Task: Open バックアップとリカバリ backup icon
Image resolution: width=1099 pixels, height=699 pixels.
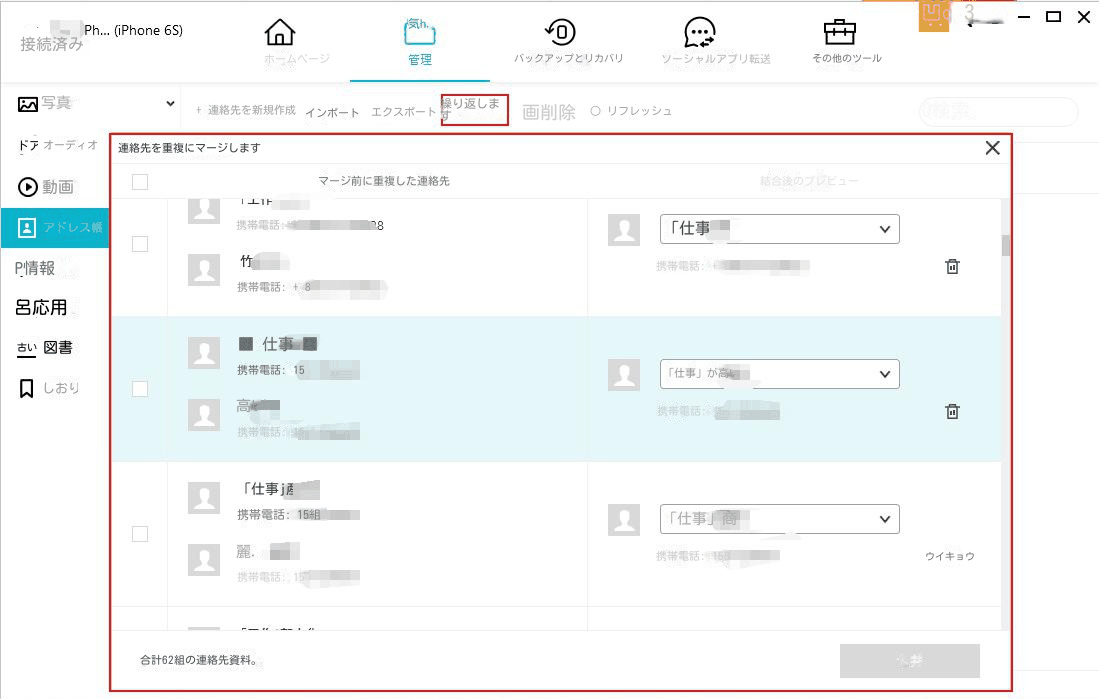Action: click(x=560, y=32)
